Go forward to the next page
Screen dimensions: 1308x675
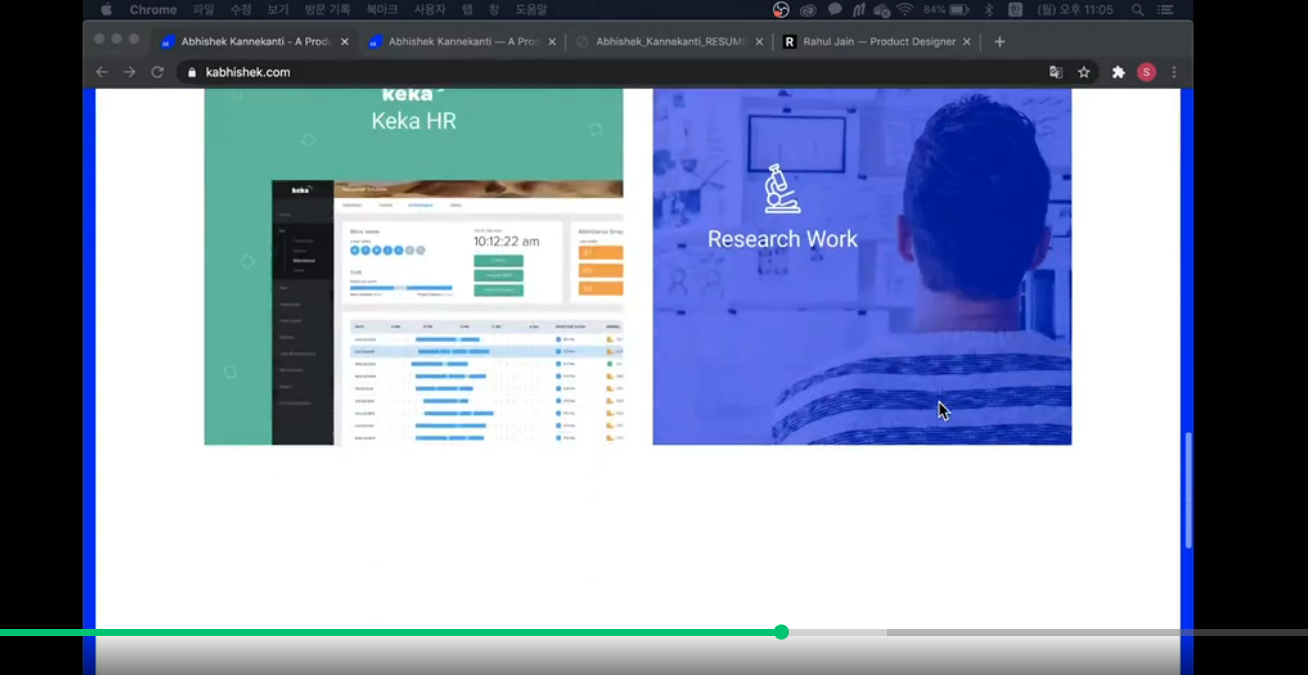(129, 72)
